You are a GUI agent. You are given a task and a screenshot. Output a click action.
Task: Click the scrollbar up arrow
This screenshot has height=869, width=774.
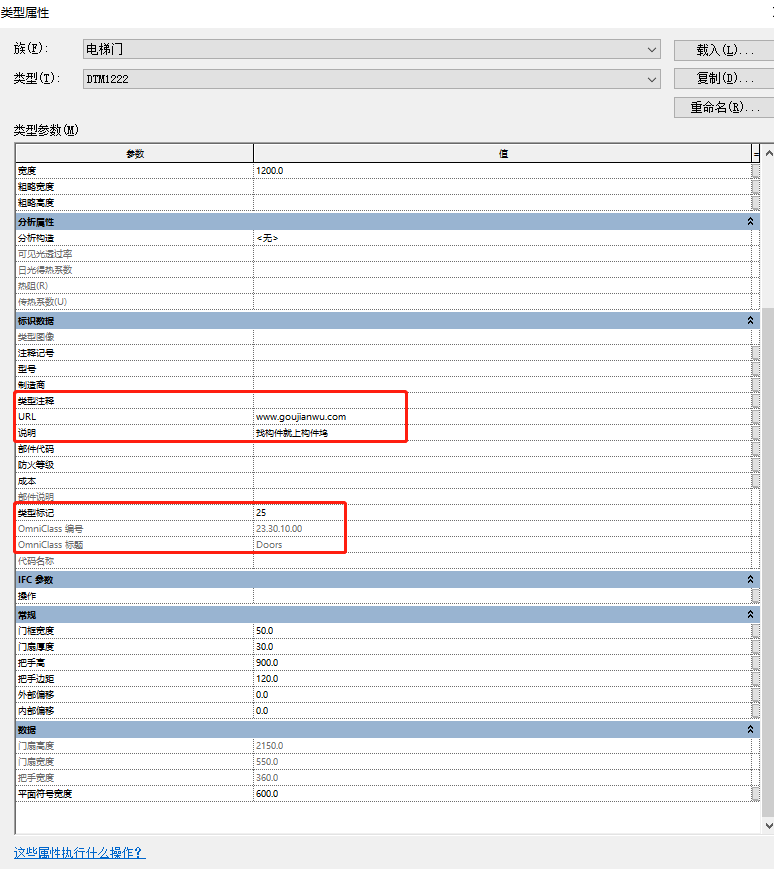tap(768, 154)
